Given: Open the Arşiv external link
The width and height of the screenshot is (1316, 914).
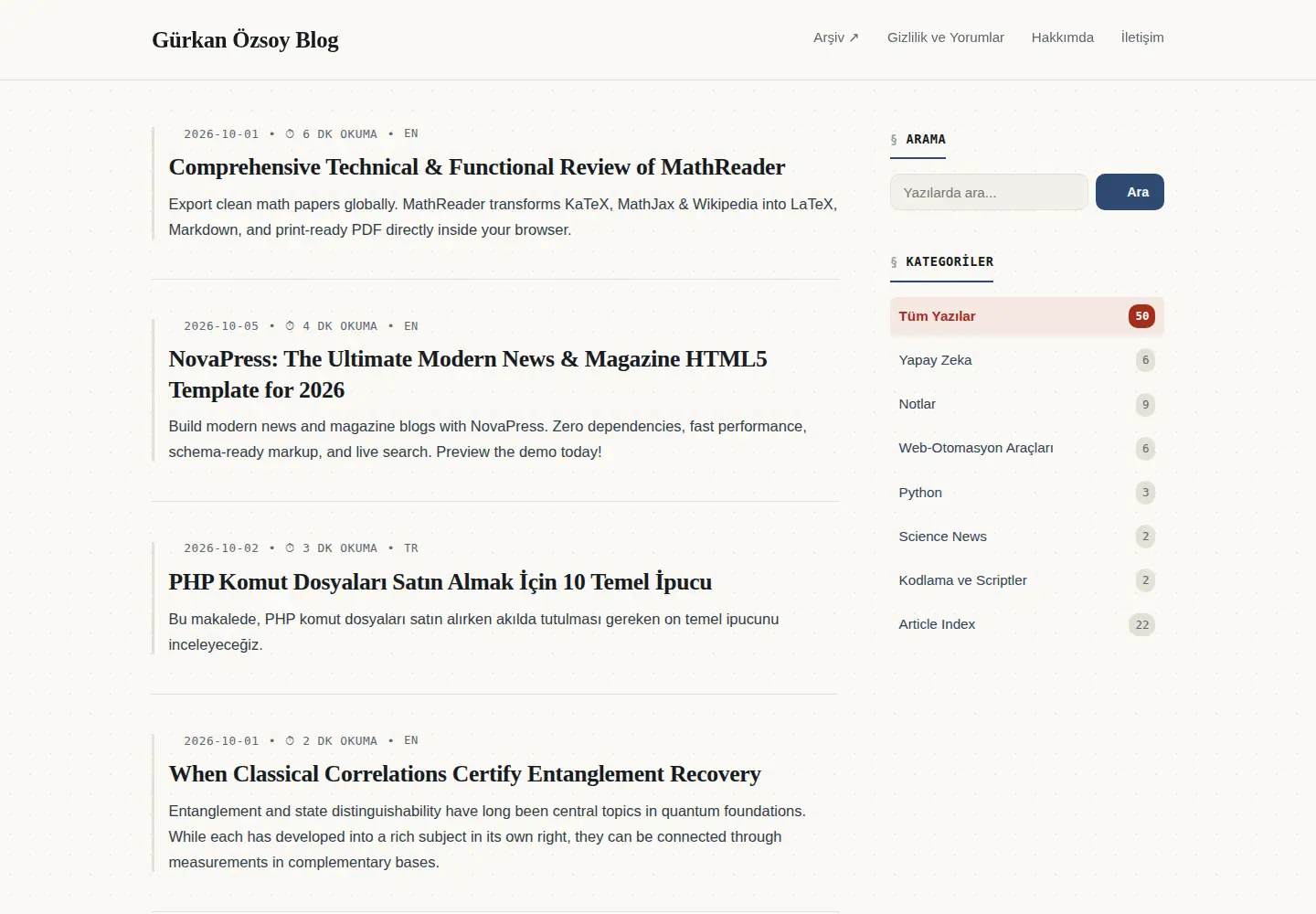Looking at the screenshot, I should (x=836, y=37).
